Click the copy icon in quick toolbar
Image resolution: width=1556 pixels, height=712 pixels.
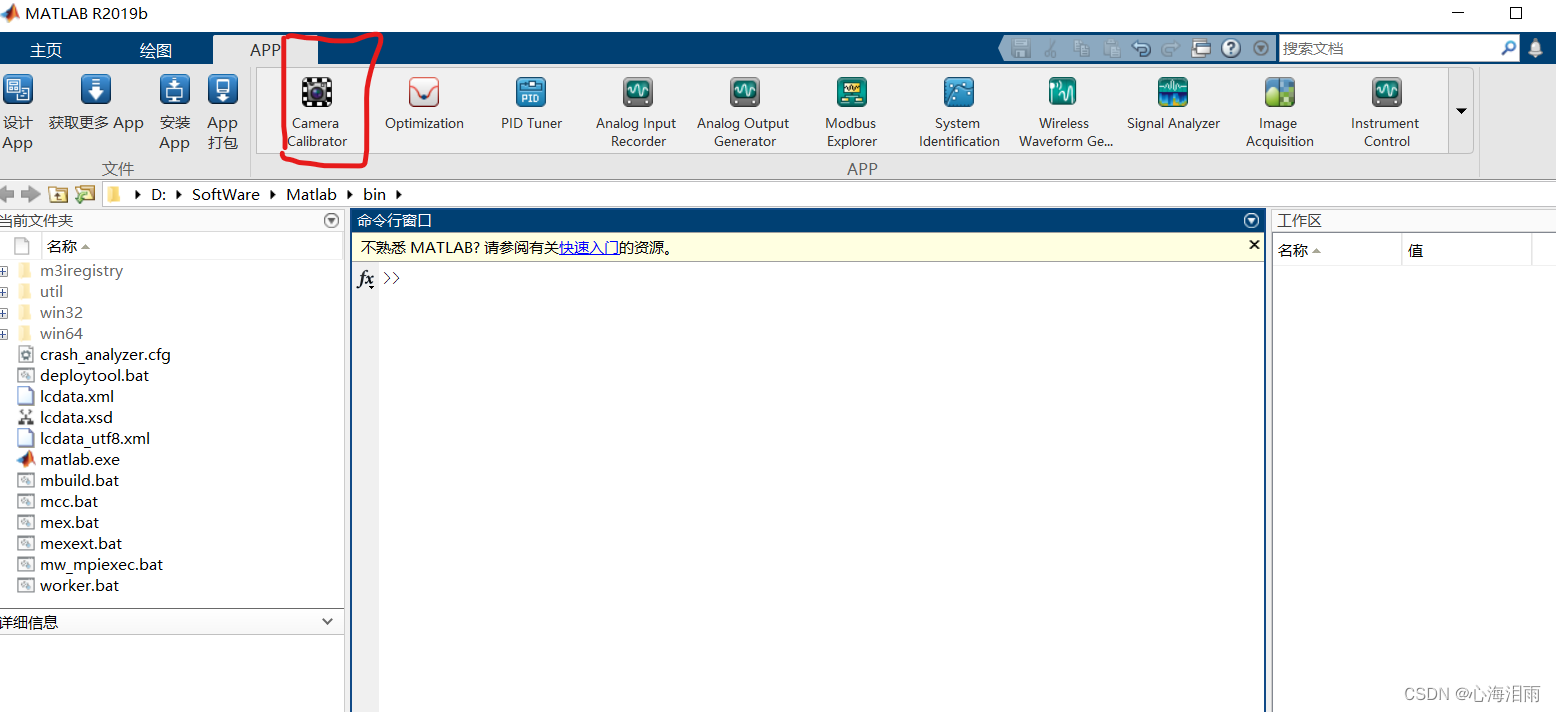click(1081, 48)
